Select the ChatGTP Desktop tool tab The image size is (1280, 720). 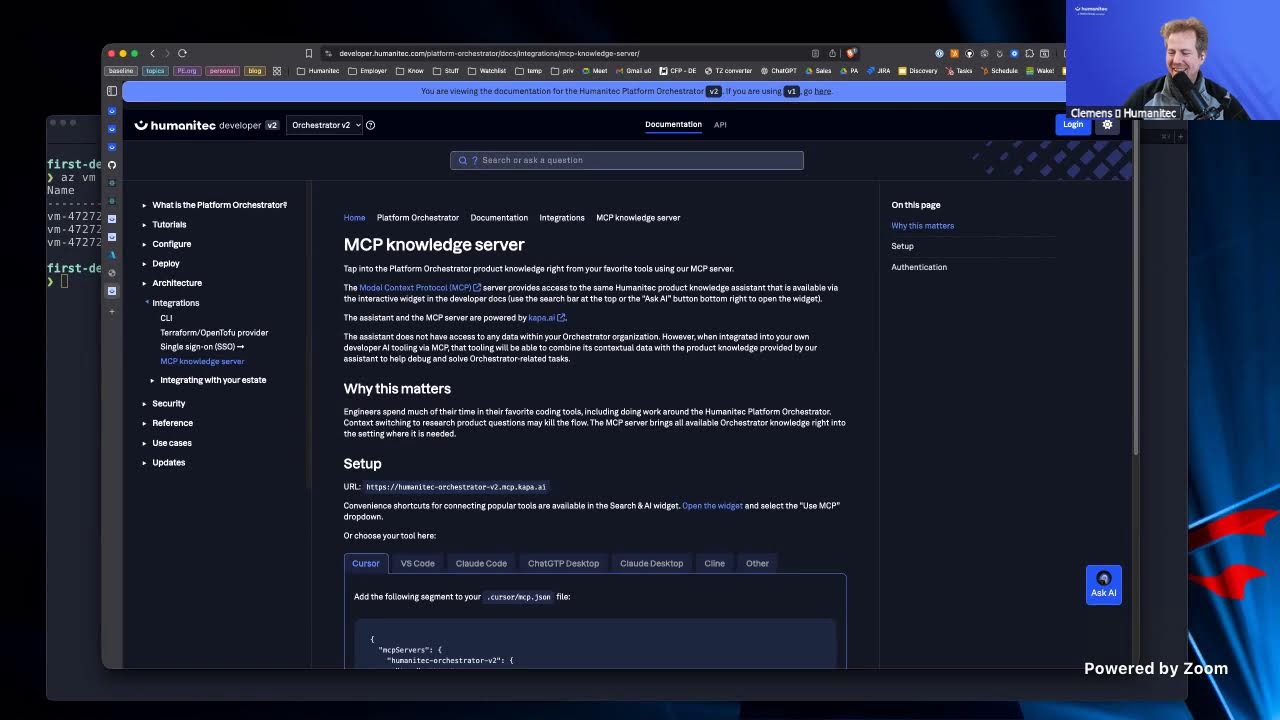point(563,563)
